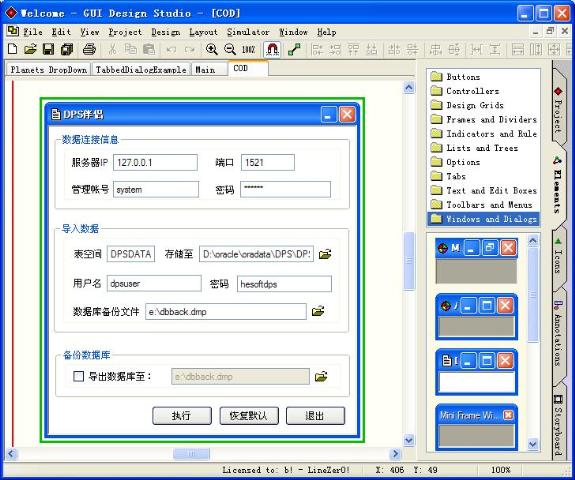Screen dimensions: 575x480
Task: Zoom out with the magnifier minus icon
Action: pos(230,49)
